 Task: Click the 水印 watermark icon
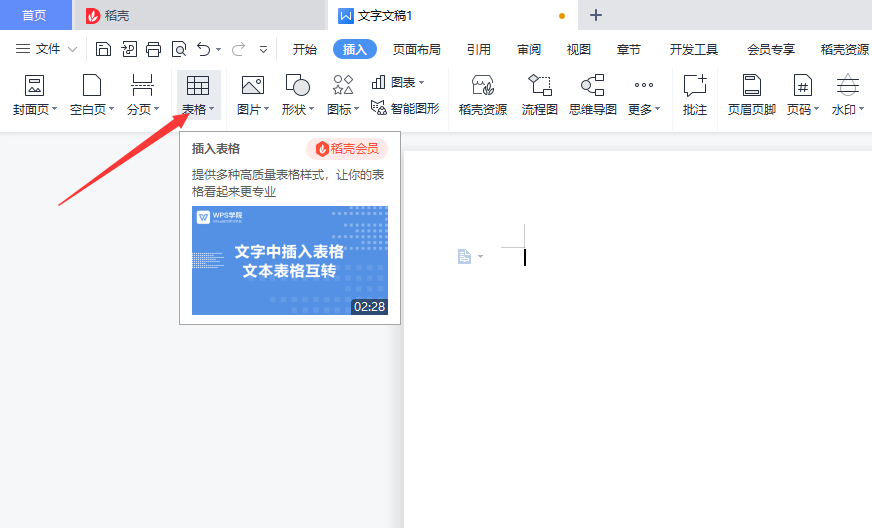tap(848, 85)
